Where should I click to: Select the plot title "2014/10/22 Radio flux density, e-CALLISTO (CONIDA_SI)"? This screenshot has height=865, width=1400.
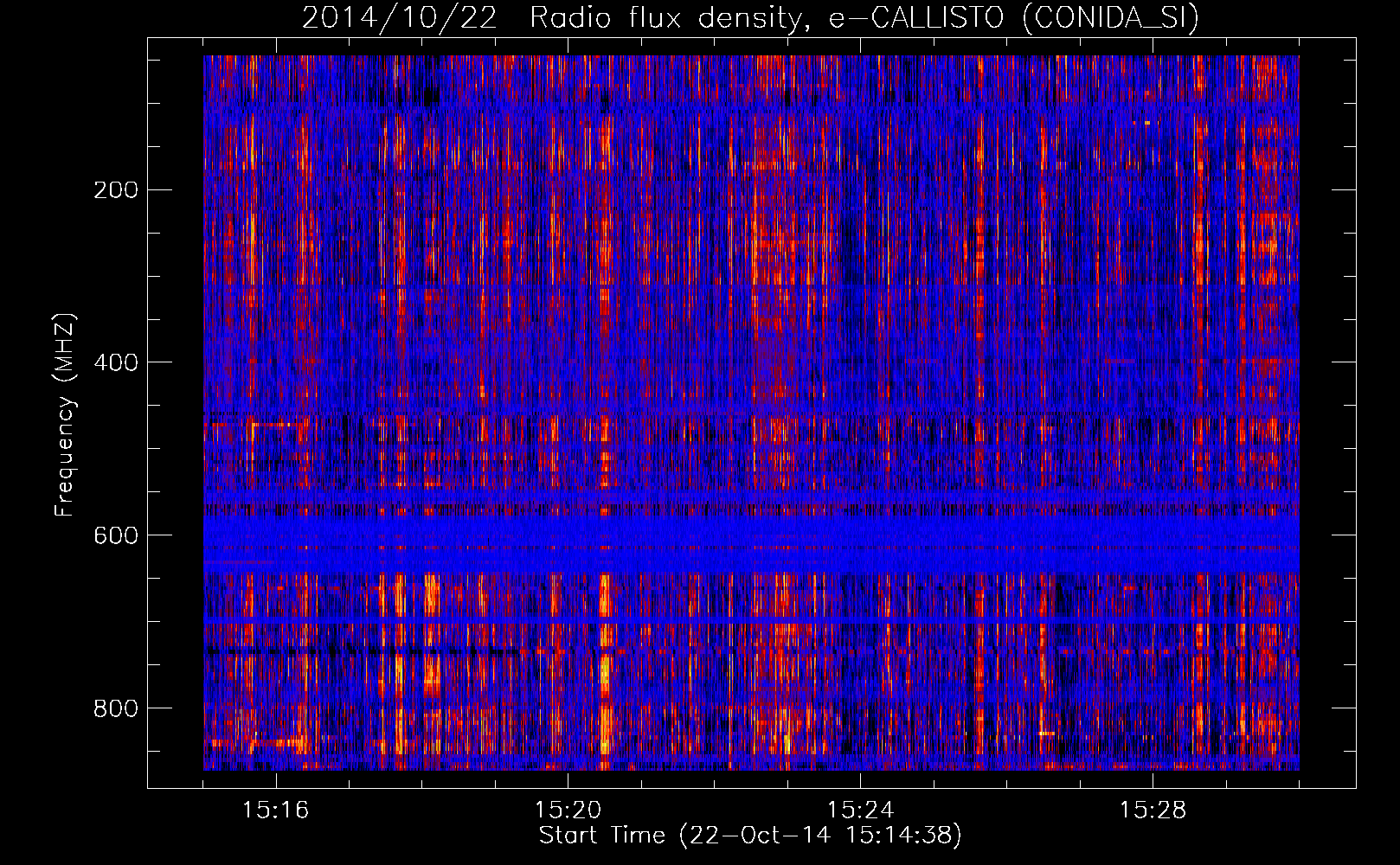point(750,17)
